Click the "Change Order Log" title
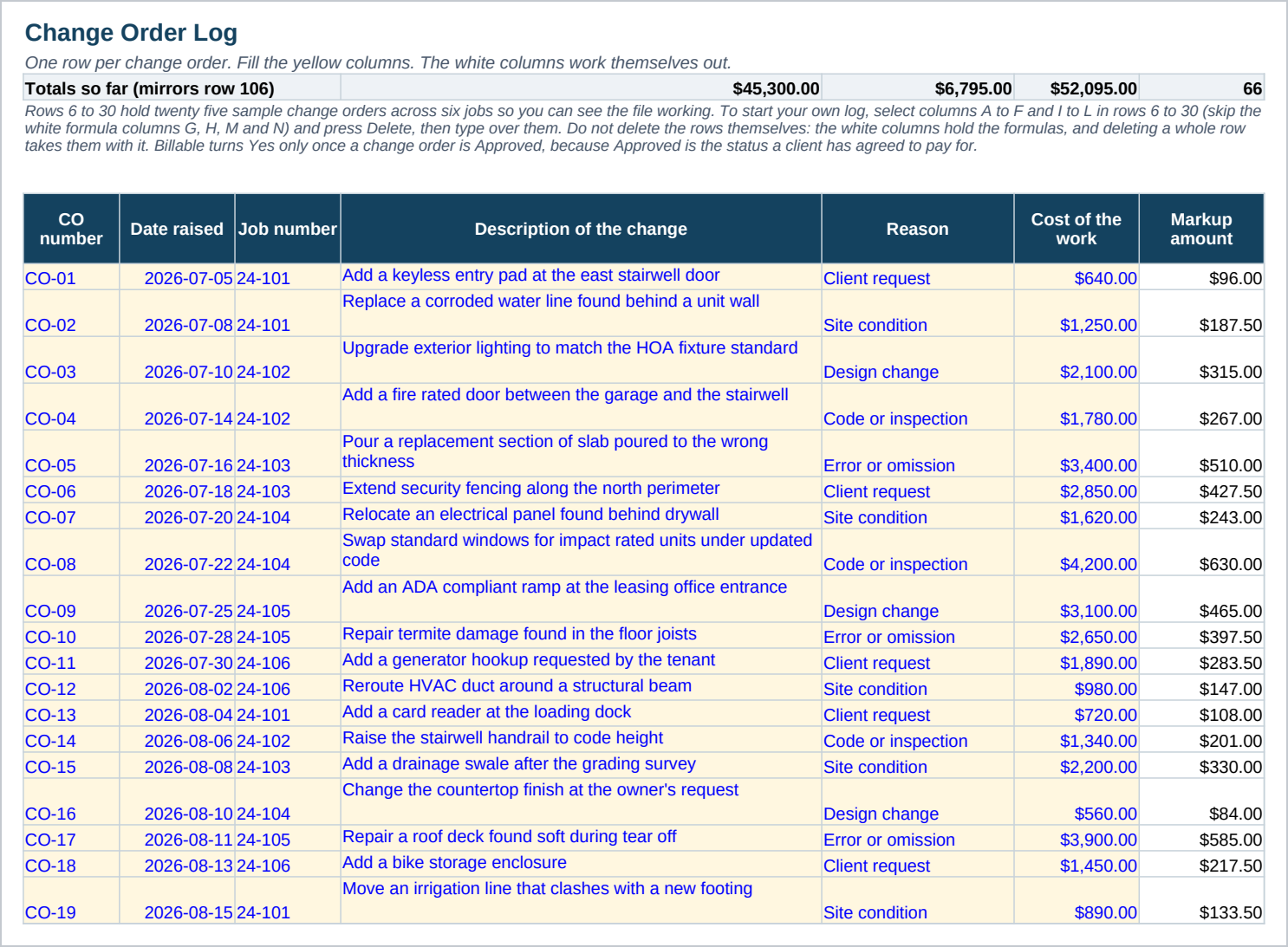 [131, 33]
